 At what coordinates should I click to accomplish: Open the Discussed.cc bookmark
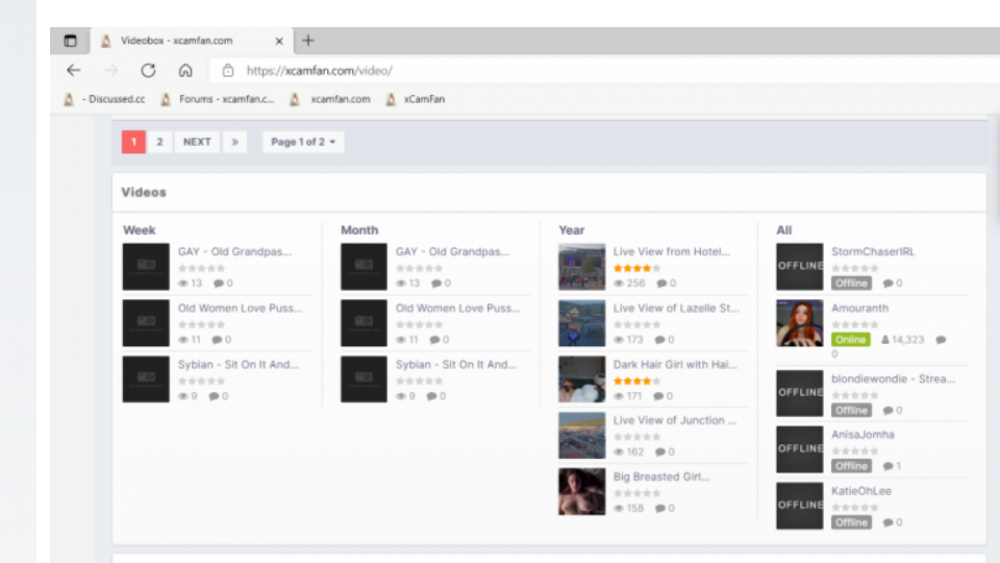click(105, 99)
